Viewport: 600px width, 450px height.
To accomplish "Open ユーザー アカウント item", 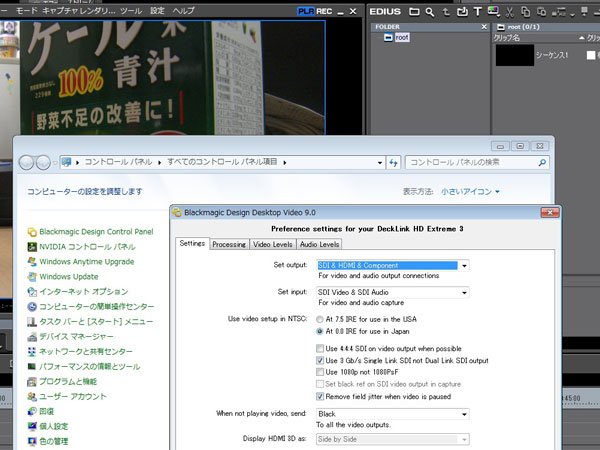I will coord(67,396).
